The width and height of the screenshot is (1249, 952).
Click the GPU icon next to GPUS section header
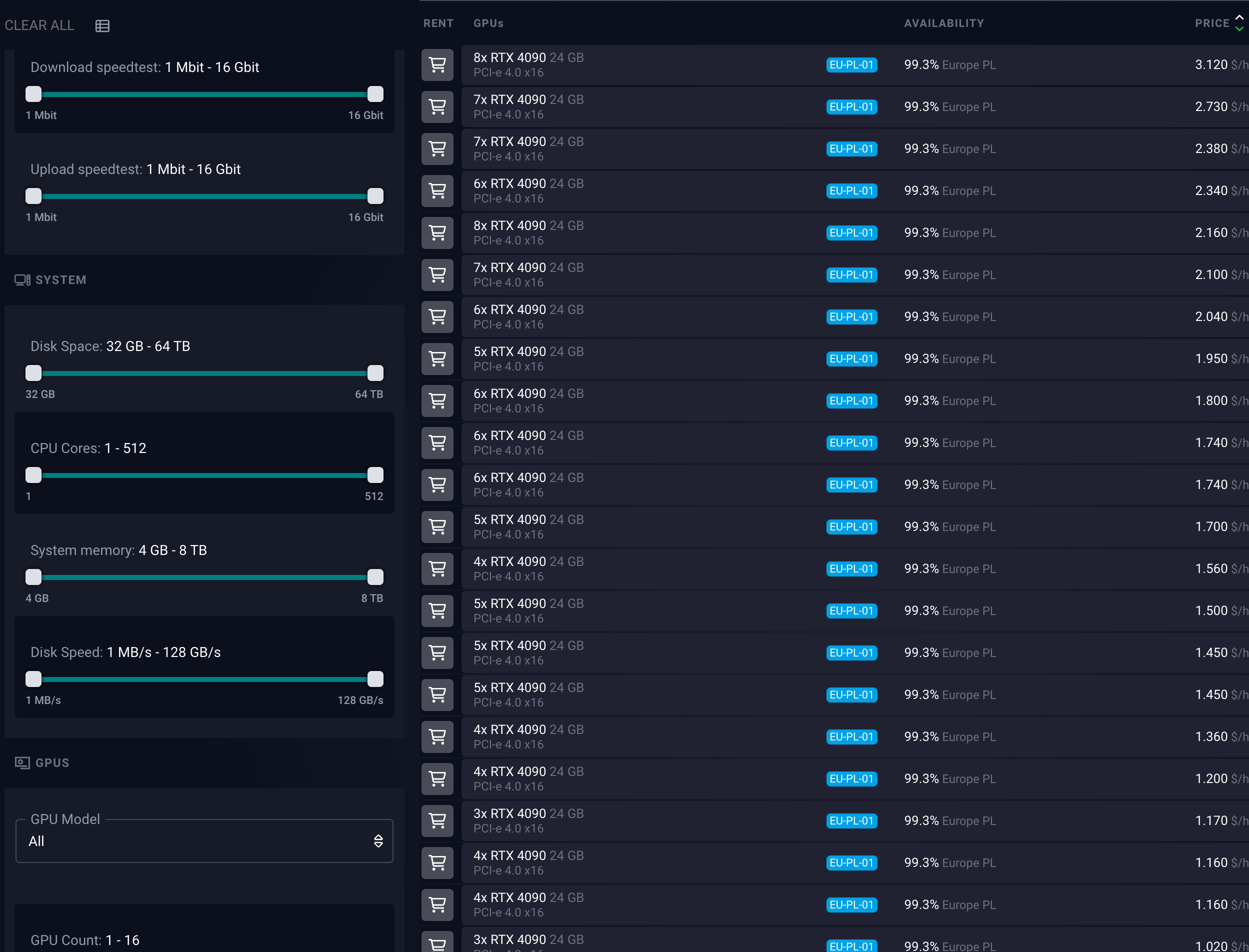pyautogui.click(x=22, y=762)
